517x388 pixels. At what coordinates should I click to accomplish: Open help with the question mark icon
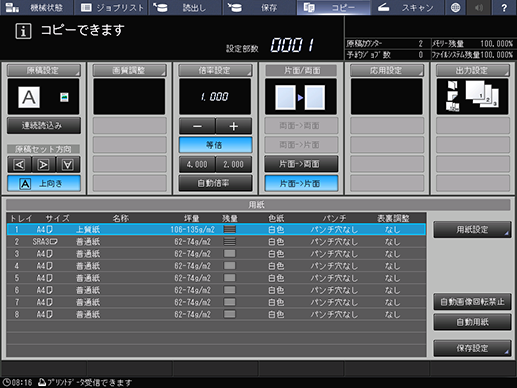[505, 7]
